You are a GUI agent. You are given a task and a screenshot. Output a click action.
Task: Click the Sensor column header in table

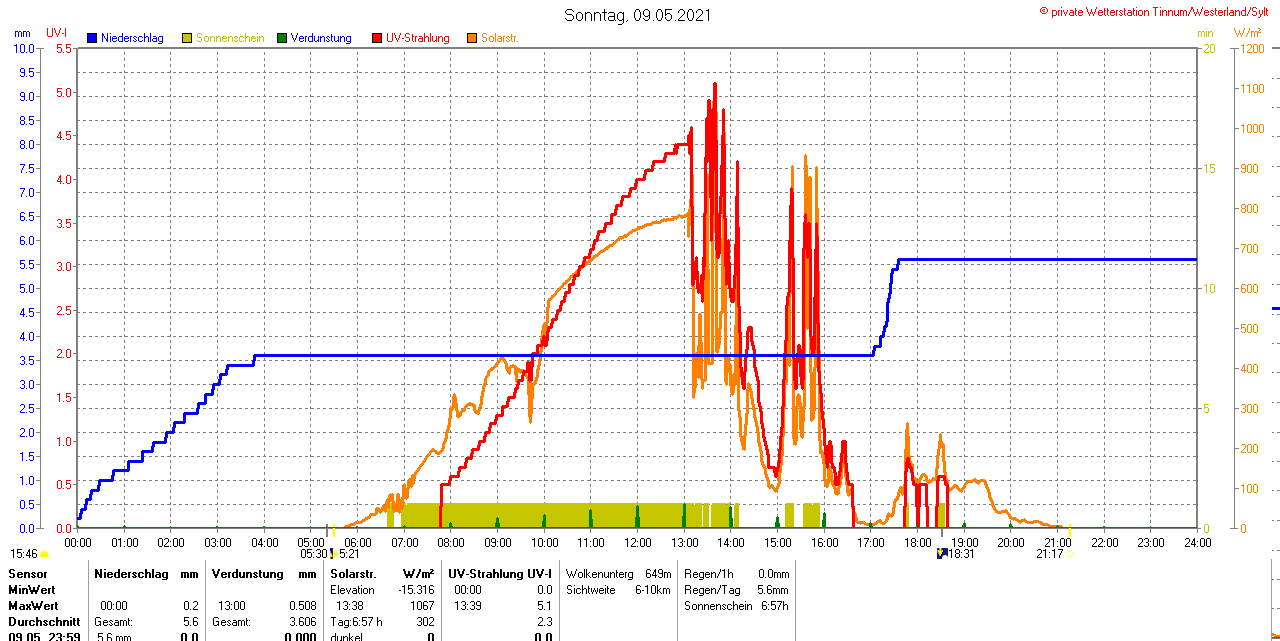pyautogui.click(x=28, y=574)
